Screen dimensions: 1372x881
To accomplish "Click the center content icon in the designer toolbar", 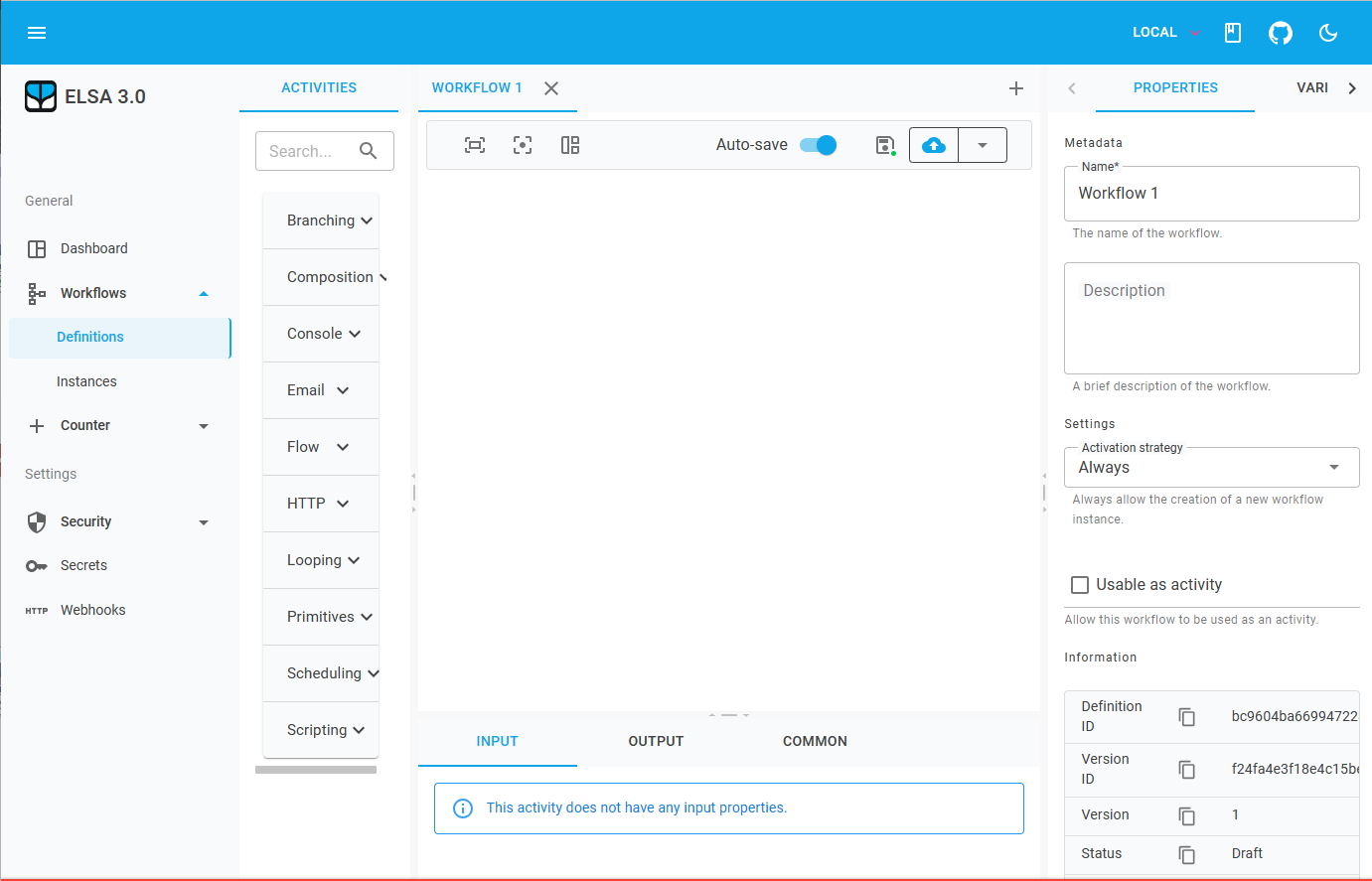I will [523, 145].
